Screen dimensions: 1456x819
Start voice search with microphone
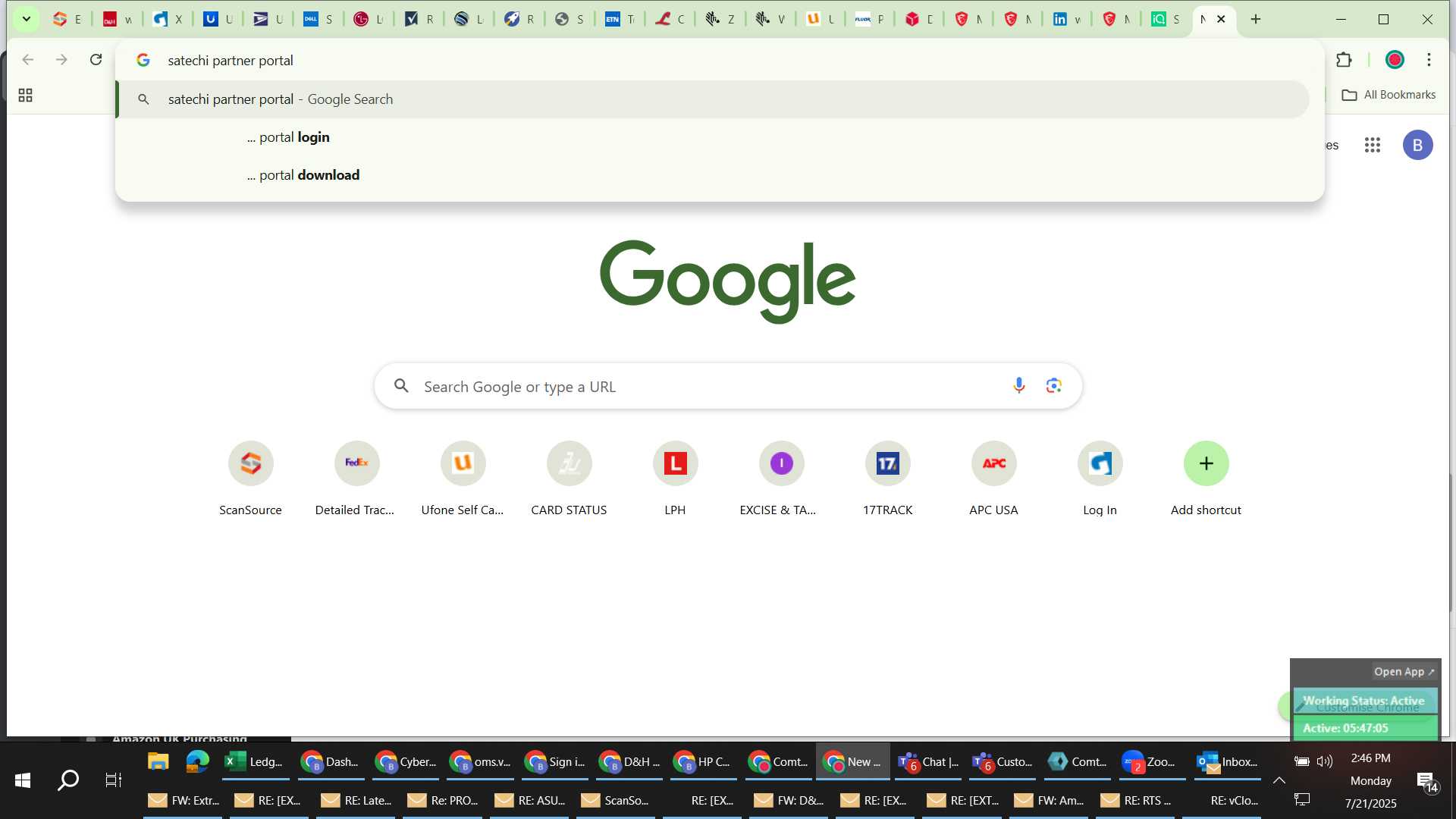pos(1018,386)
